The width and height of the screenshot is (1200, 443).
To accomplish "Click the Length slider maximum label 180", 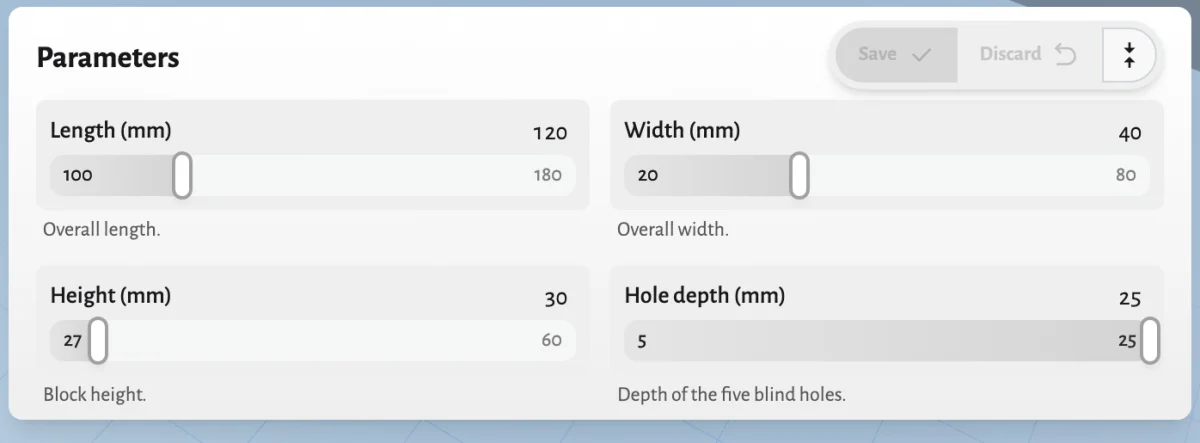I will [547, 175].
